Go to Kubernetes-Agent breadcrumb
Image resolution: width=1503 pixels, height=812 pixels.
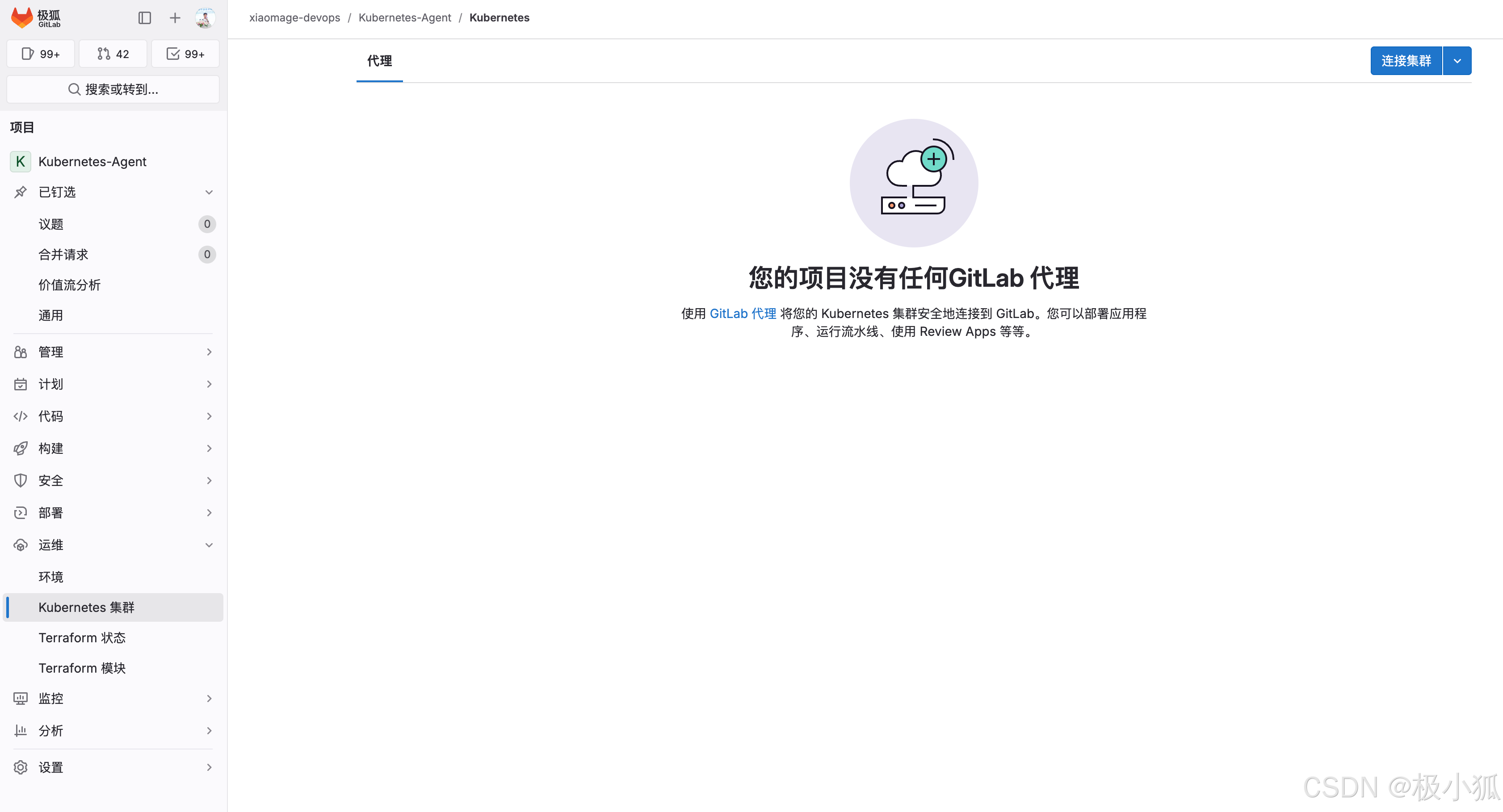[405, 17]
